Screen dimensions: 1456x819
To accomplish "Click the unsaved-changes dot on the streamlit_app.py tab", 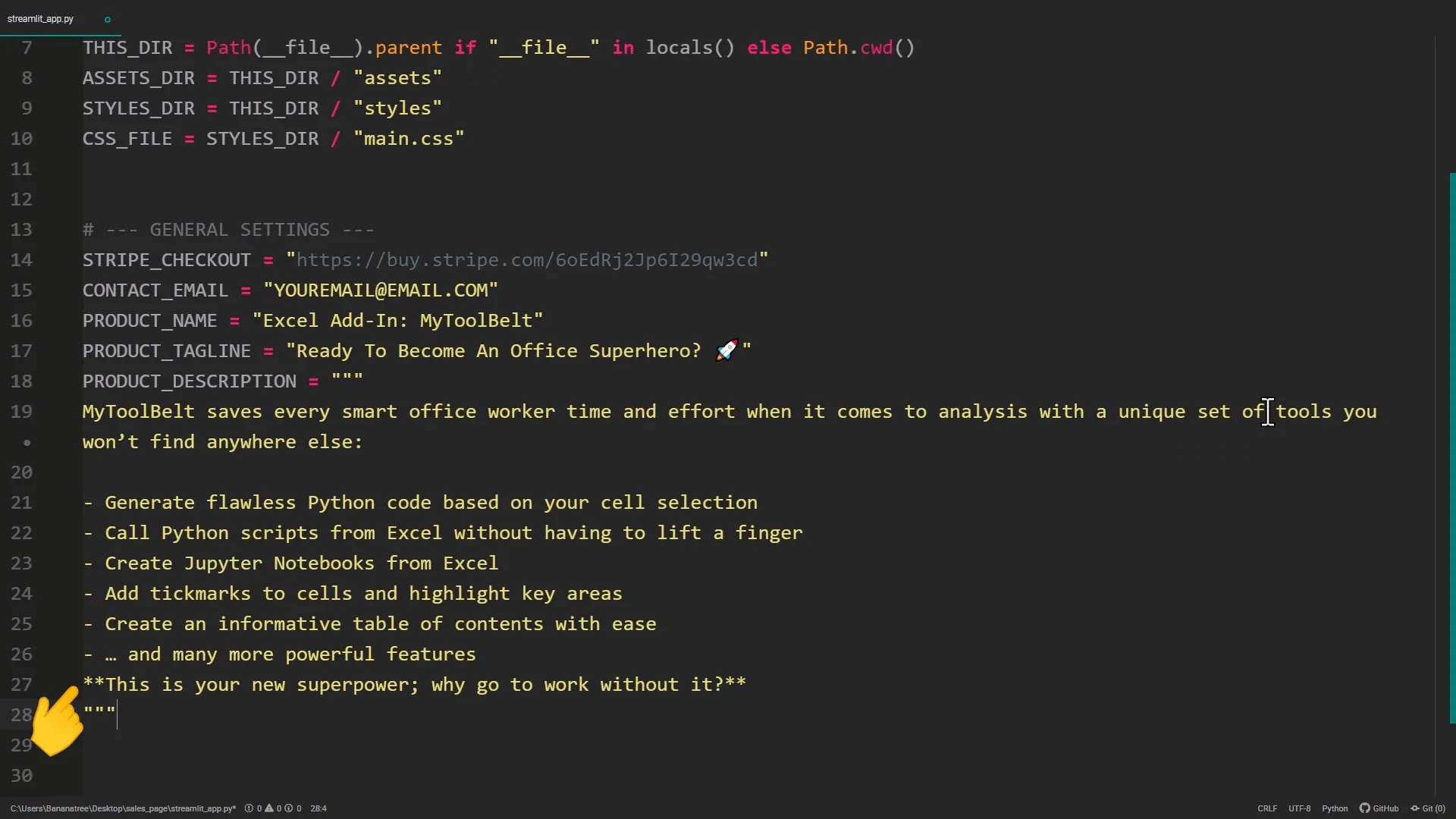I will click(108, 20).
